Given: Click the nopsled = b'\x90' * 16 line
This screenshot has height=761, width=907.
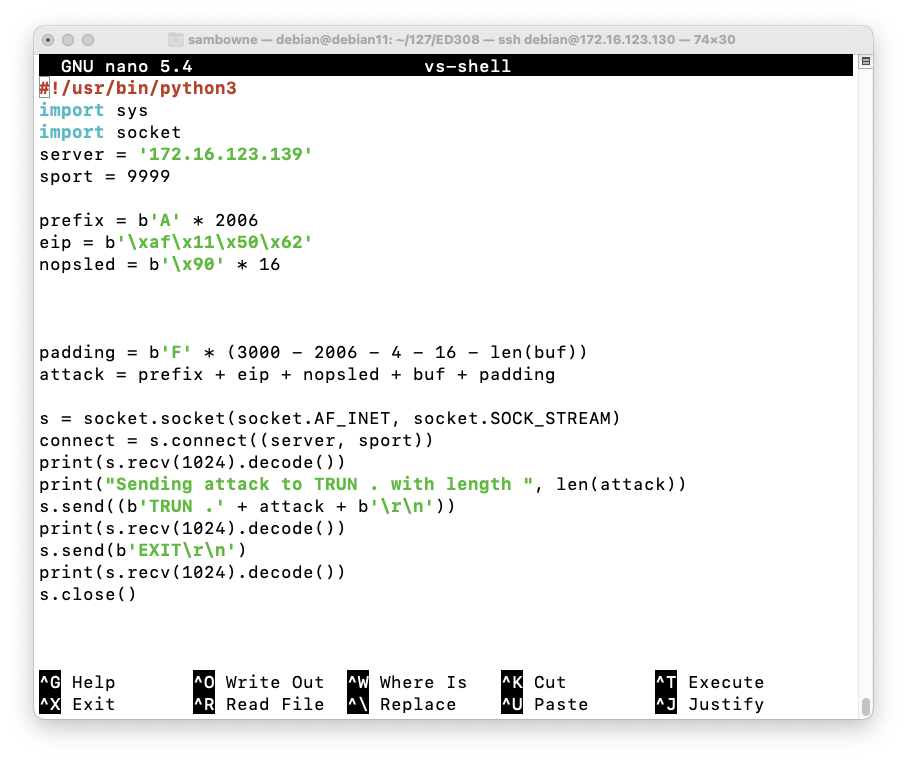Looking at the screenshot, I should pyautogui.click(x=160, y=264).
